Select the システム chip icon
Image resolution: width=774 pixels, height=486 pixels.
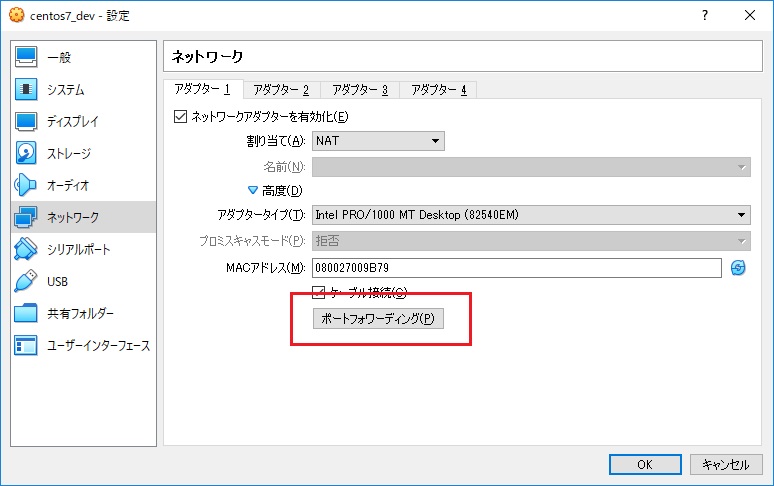click(x=26, y=89)
